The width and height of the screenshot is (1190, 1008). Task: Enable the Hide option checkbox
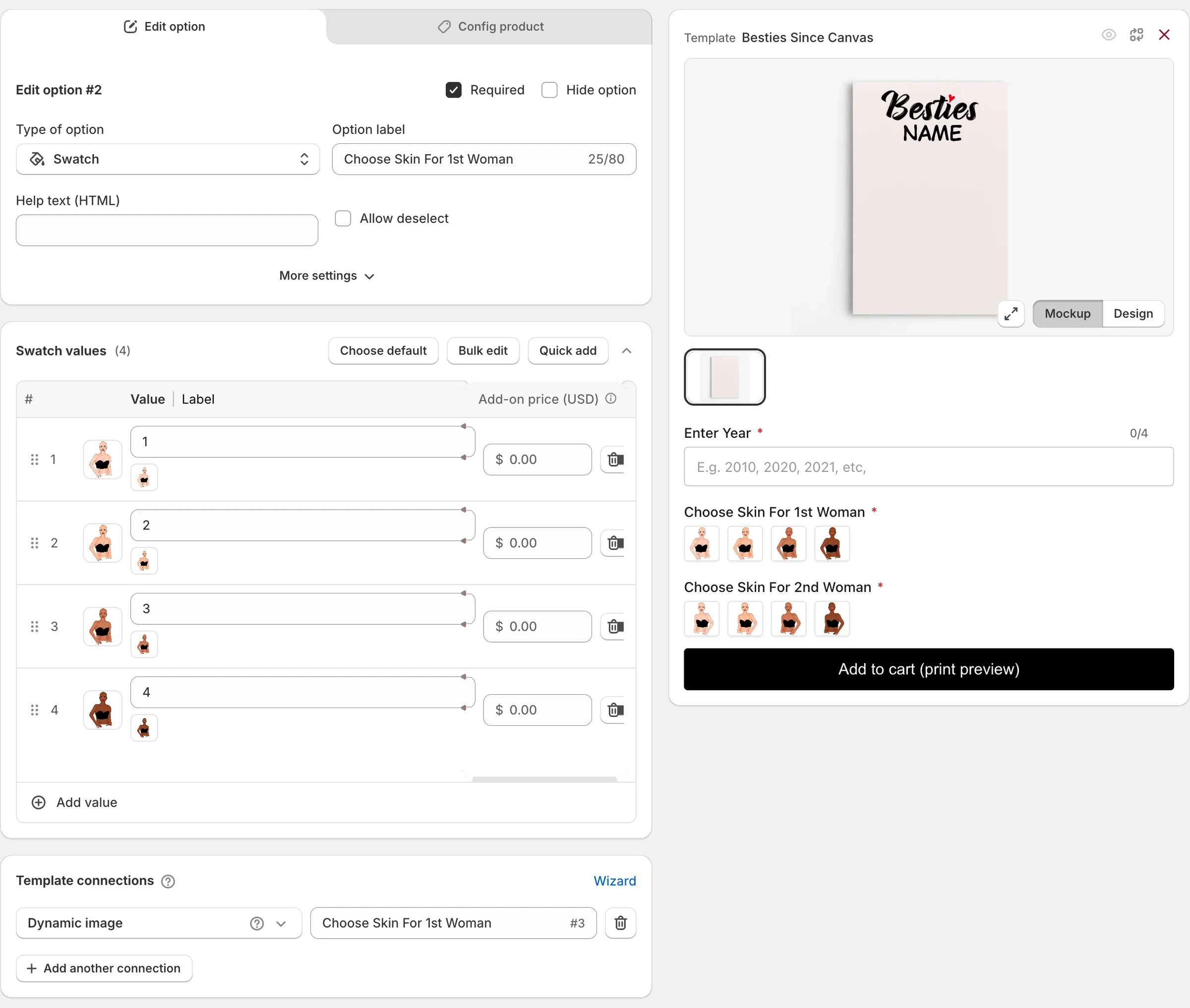point(549,90)
